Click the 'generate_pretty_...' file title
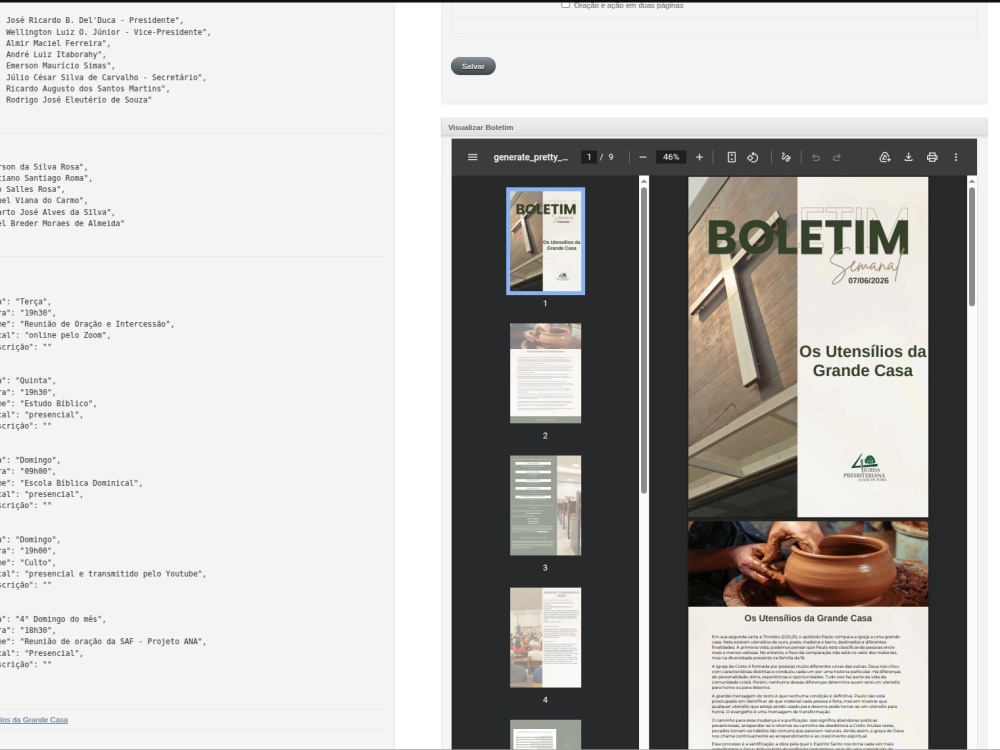Screen dimensions: 1000x750 (x=531, y=157)
